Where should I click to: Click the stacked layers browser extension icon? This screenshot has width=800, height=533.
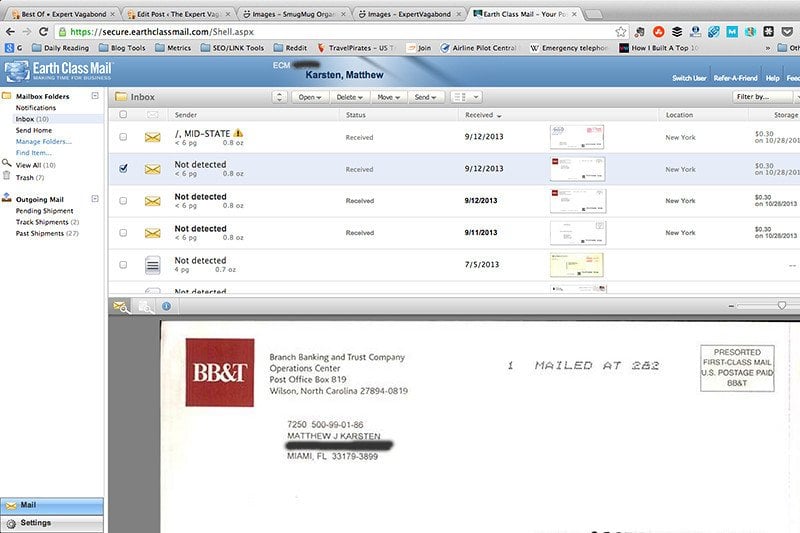pos(677,32)
